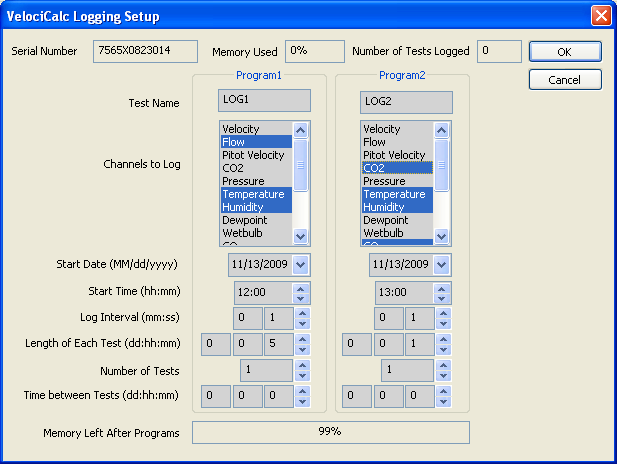Toggle Temperature in Program2 channel list
The image size is (617, 464).
[397, 194]
